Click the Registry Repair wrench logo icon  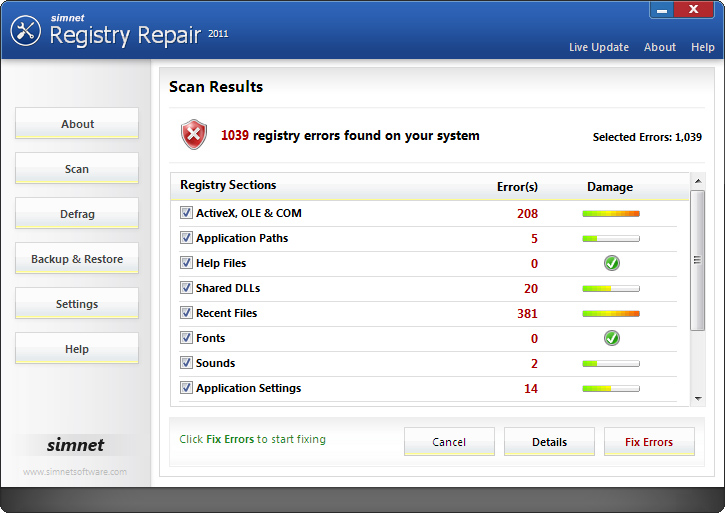pyautogui.click(x=25, y=31)
